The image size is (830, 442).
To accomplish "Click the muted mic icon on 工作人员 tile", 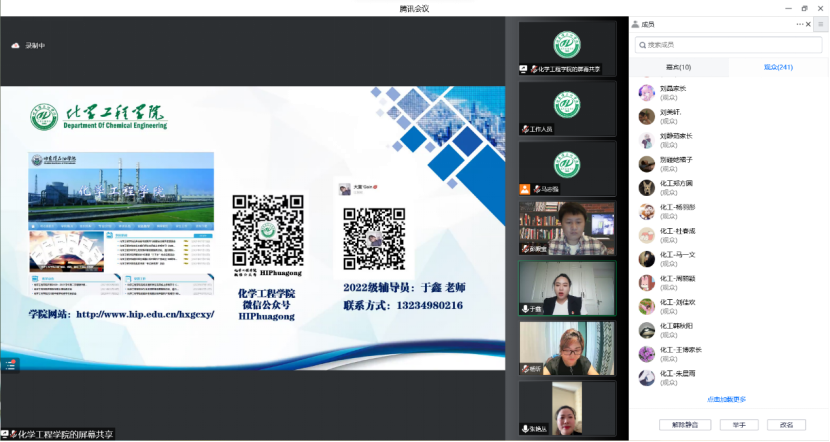I will 525,129.
